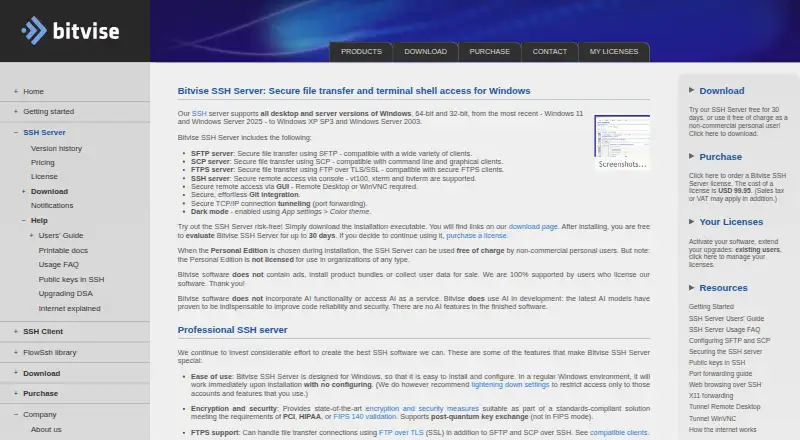Open License in the sidebar
800x440 pixels.
point(44,177)
